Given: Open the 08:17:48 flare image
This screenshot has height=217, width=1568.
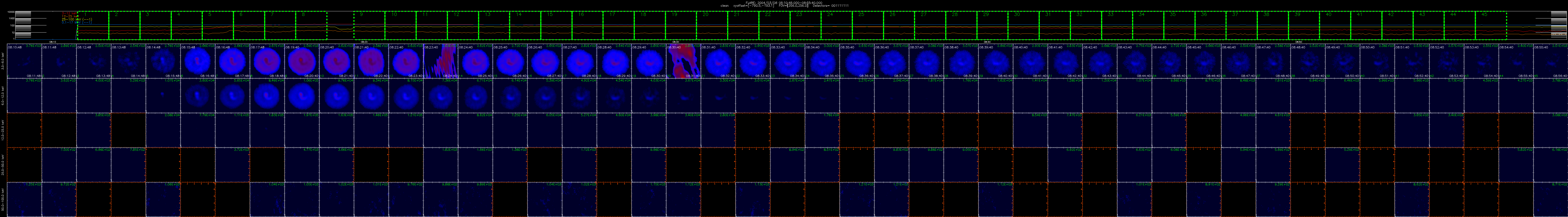Looking at the screenshot, I should [267, 61].
